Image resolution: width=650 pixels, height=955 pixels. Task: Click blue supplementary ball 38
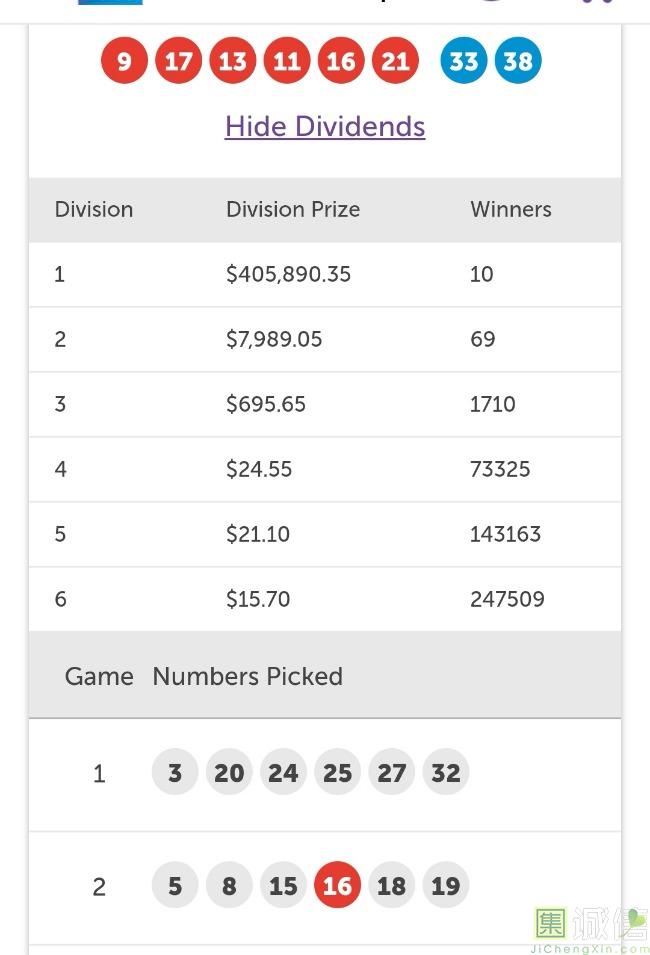coord(518,62)
